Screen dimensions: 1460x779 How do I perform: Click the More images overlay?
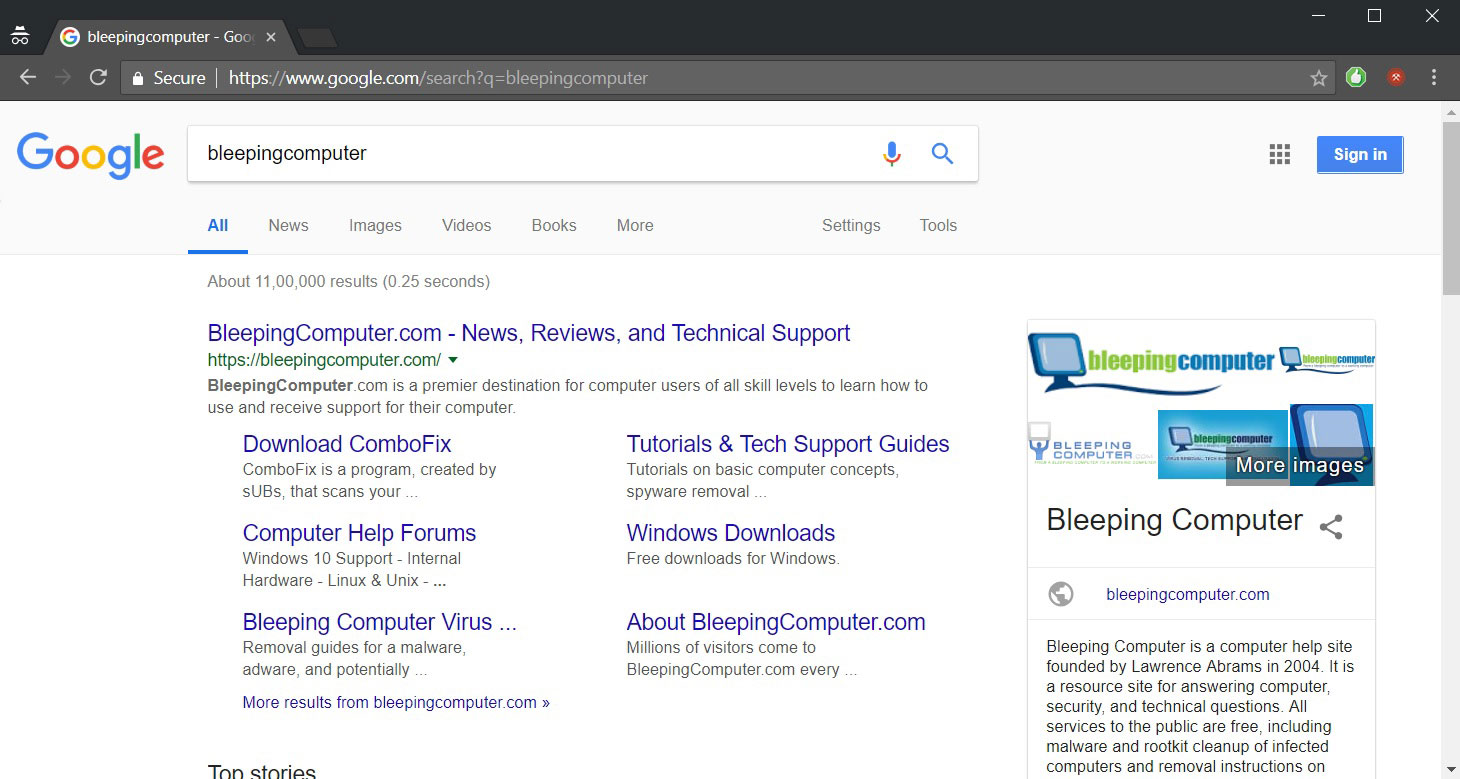[x=1300, y=466]
